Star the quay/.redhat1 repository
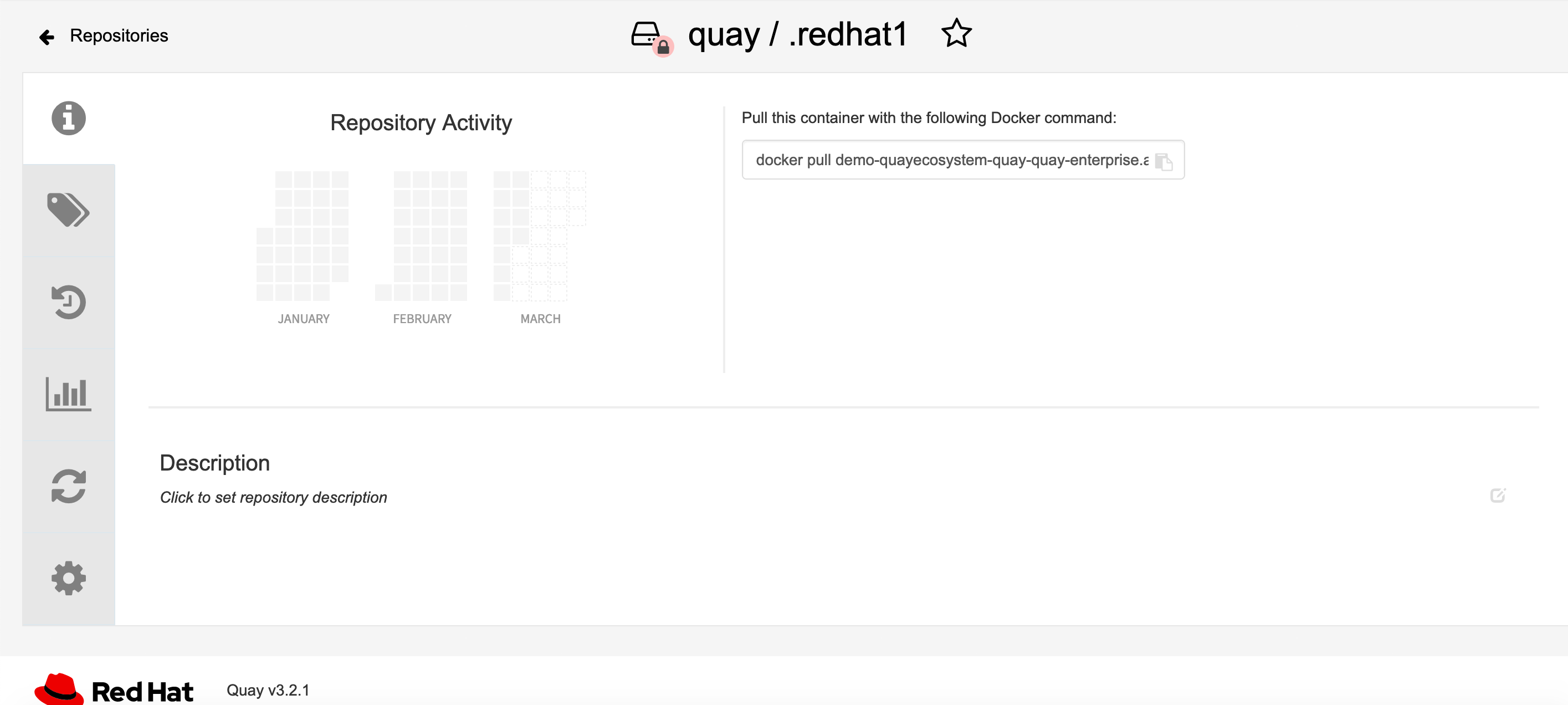The image size is (1568, 705). coord(956,33)
